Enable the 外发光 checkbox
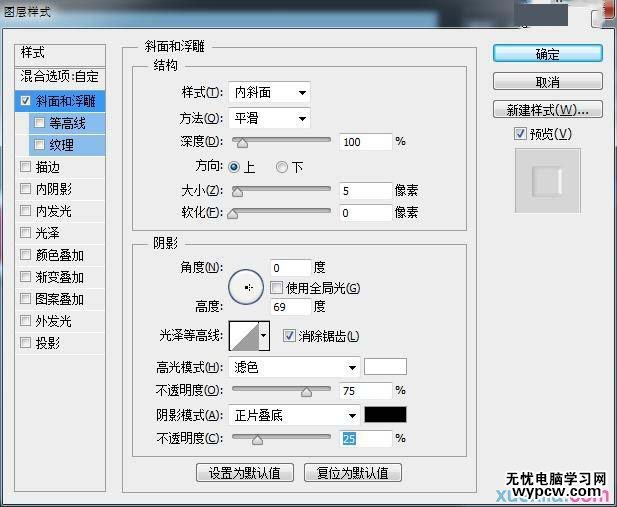This screenshot has width=617, height=507. tap(26, 321)
